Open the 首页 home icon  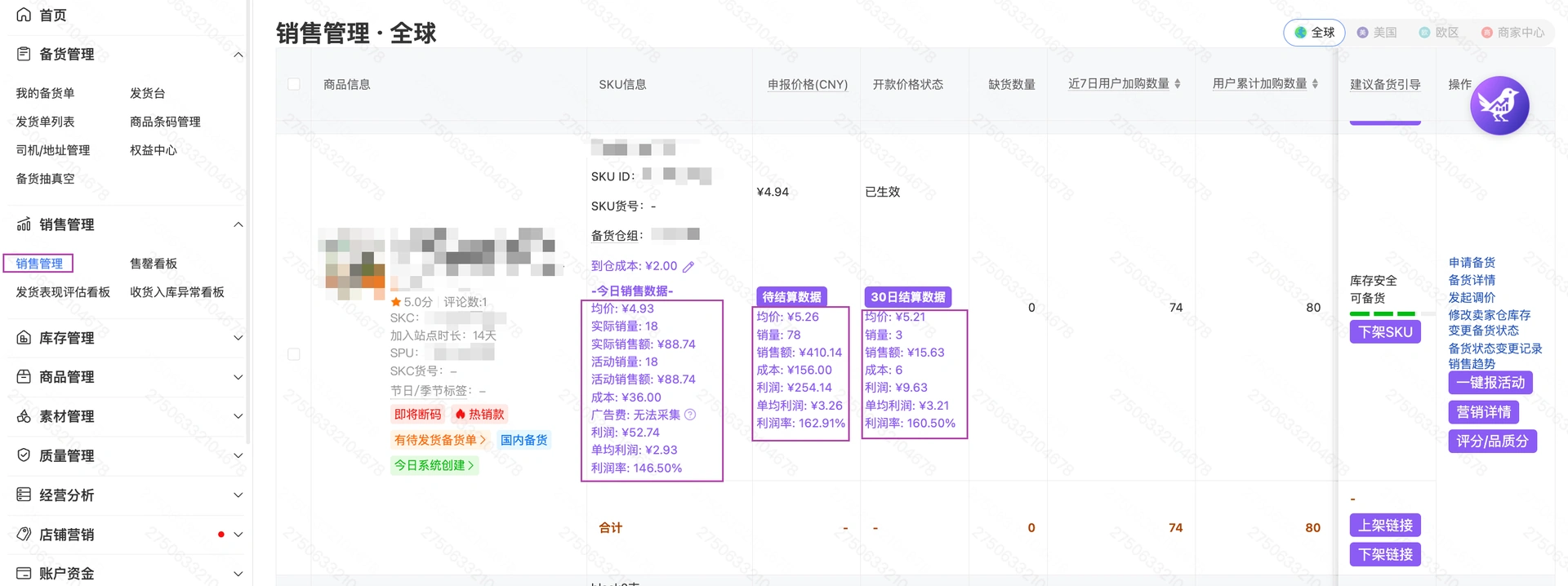(24, 15)
